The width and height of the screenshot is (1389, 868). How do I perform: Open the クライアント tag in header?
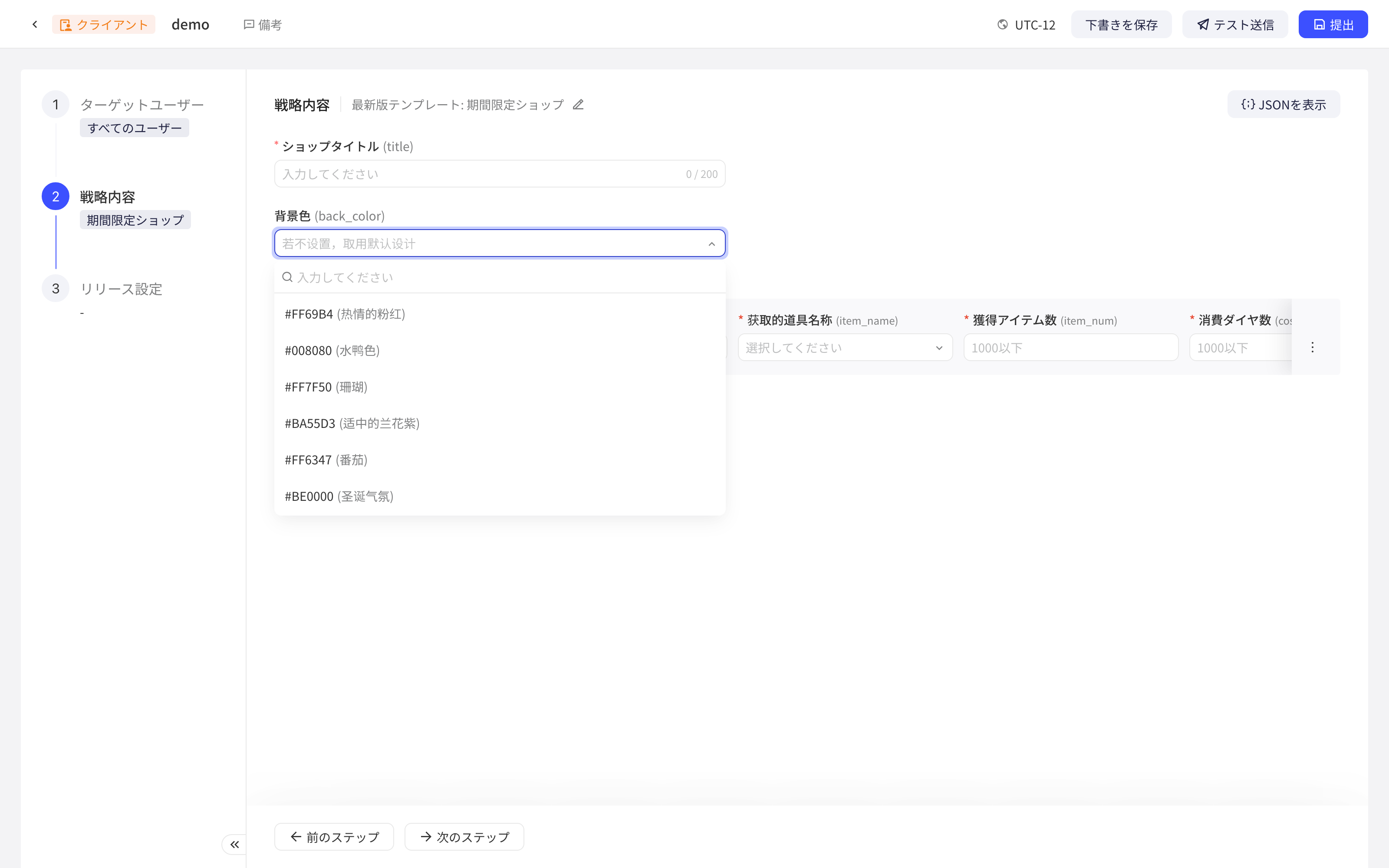pos(104,25)
